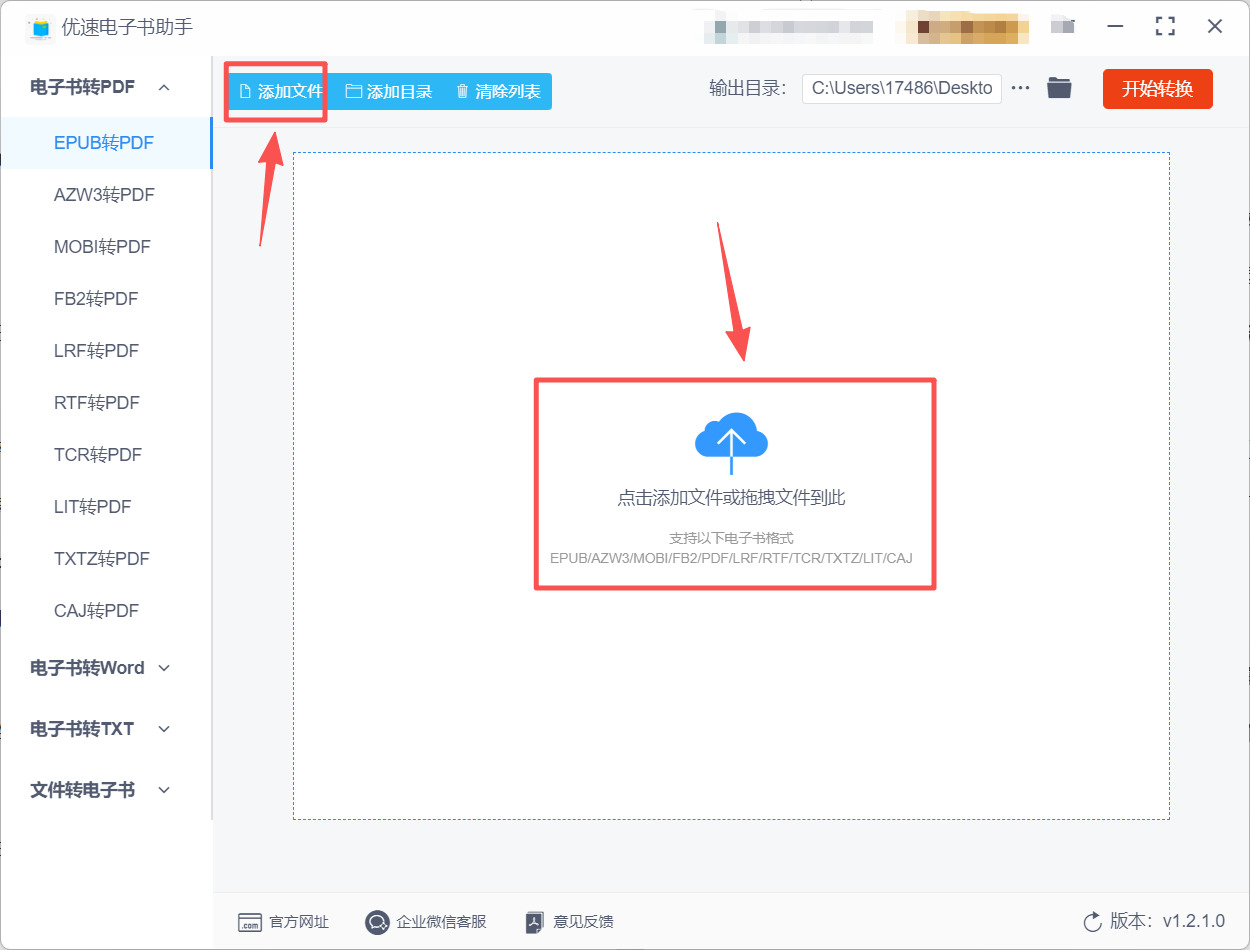Start conversion with 开始转换 button
1250x950 pixels.
coord(1157,88)
